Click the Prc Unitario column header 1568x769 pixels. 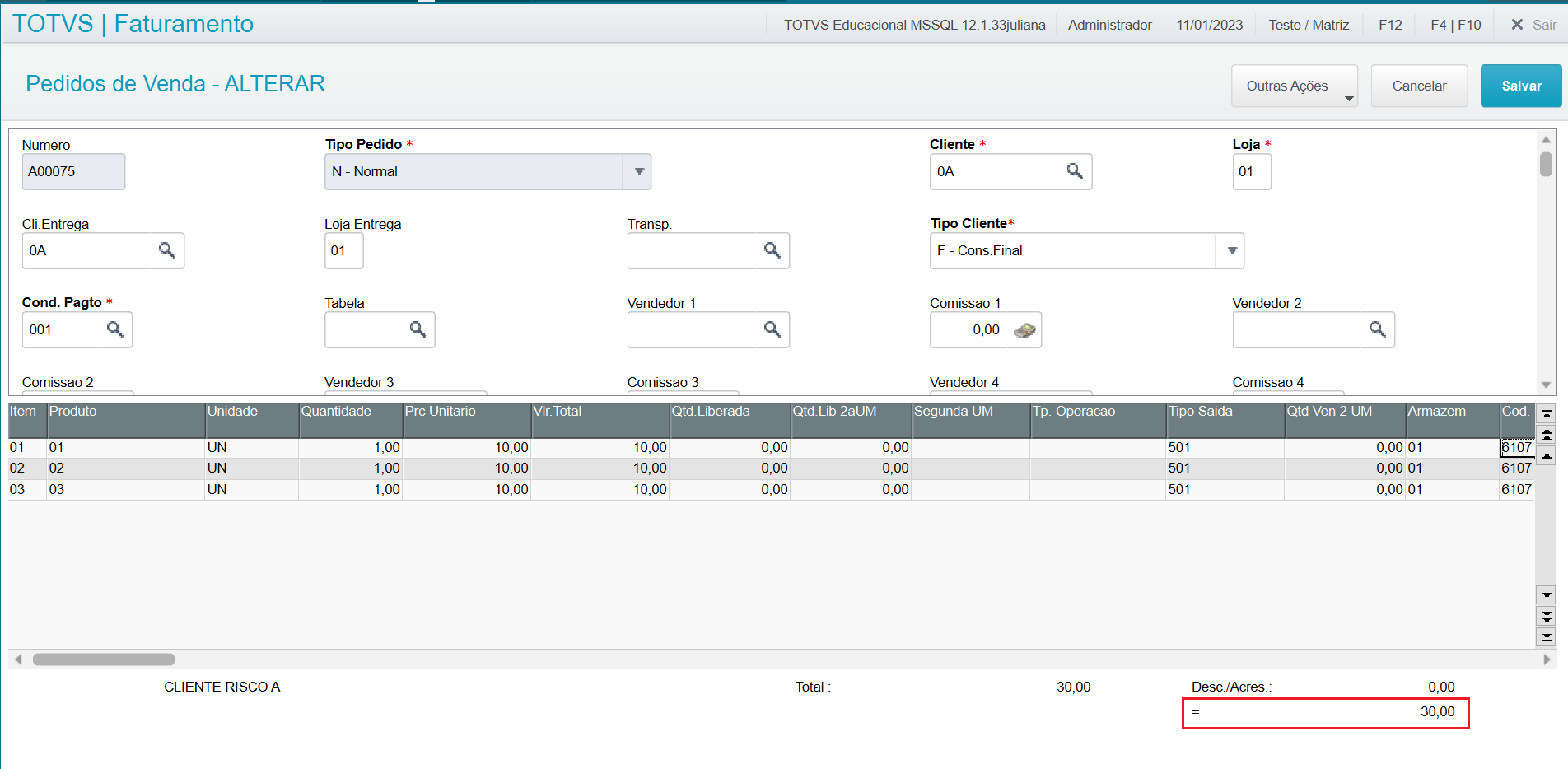(466, 420)
